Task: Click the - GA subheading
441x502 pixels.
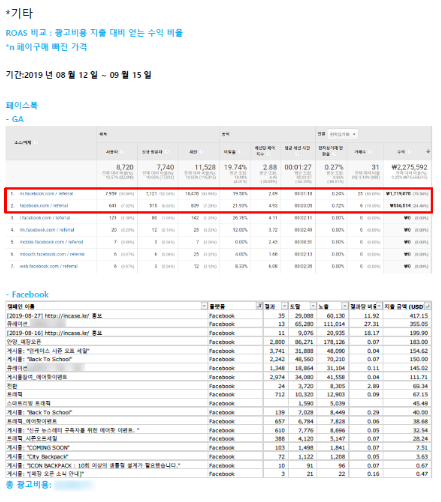Action: click(x=15, y=119)
